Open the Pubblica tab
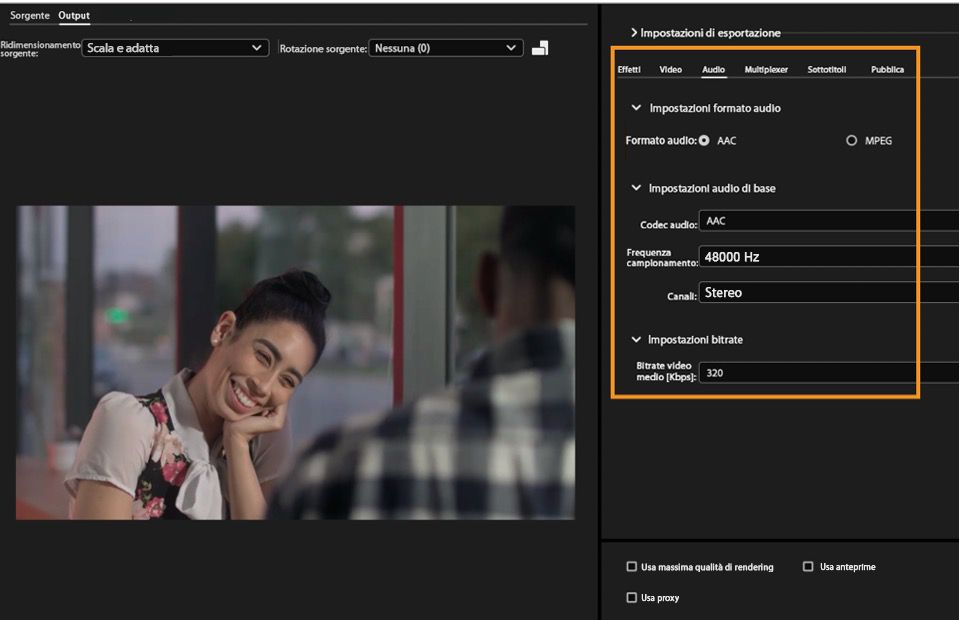The height and width of the screenshot is (620, 960). [x=887, y=69]
